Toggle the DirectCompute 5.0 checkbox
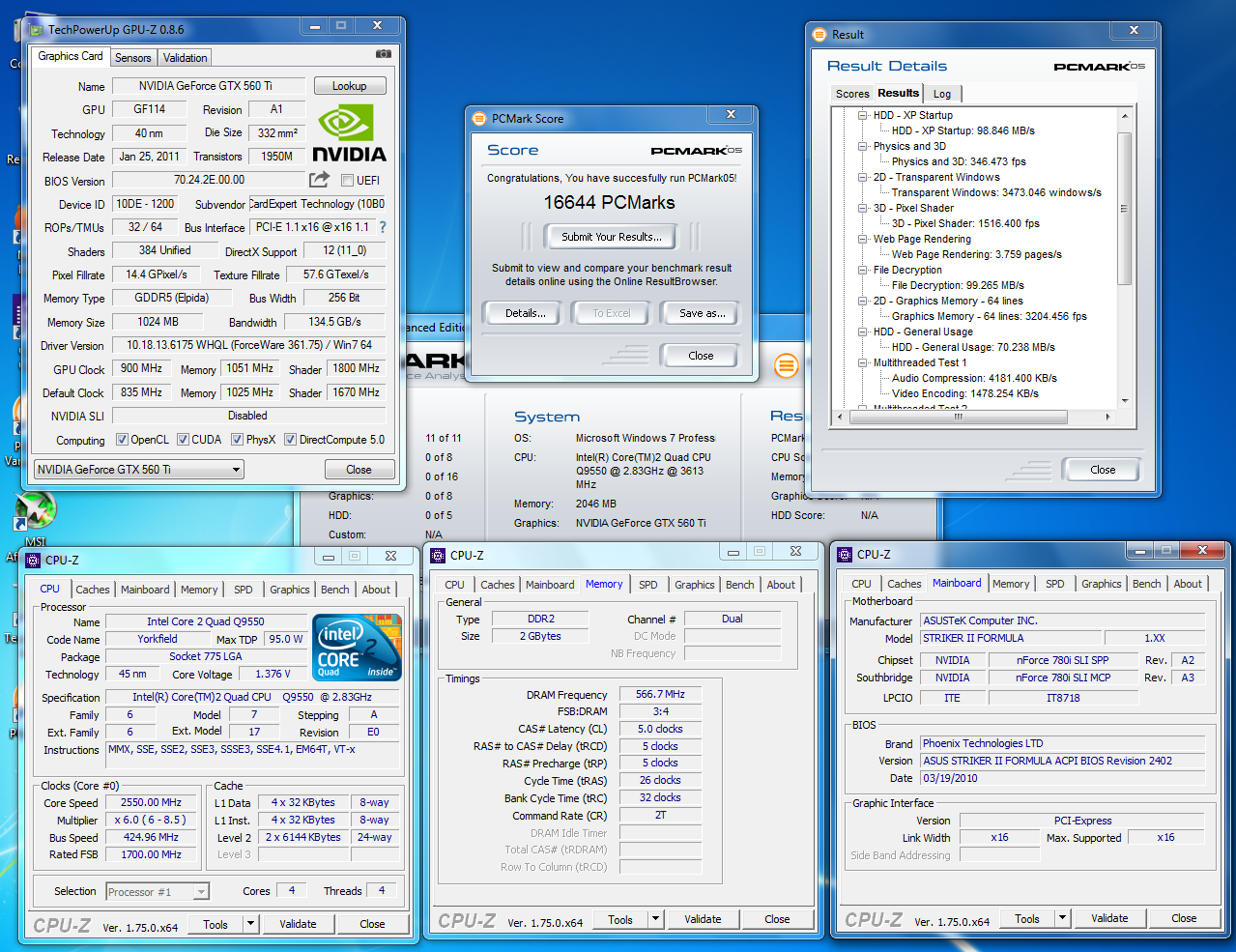Screen dimensions: 1236x952 coord(290,439)
